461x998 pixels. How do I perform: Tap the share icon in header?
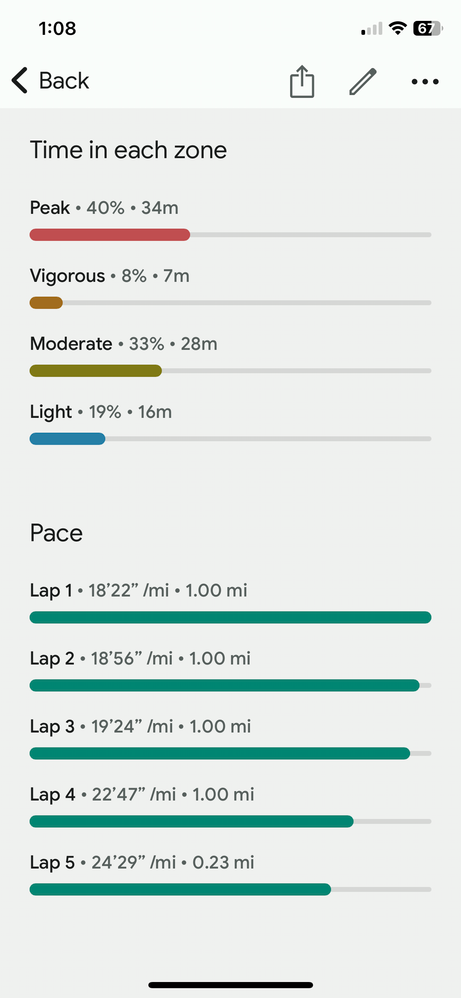(302, 82)
